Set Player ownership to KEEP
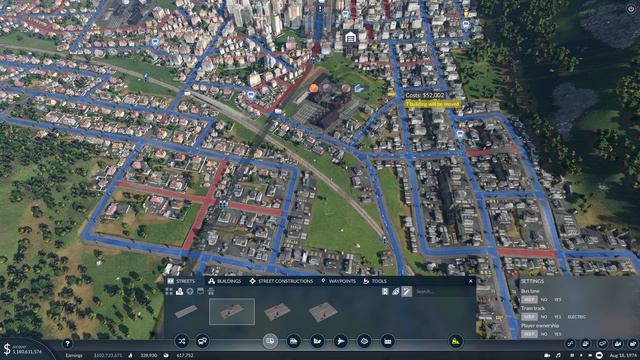640x360 pixels. click(529, 334)
